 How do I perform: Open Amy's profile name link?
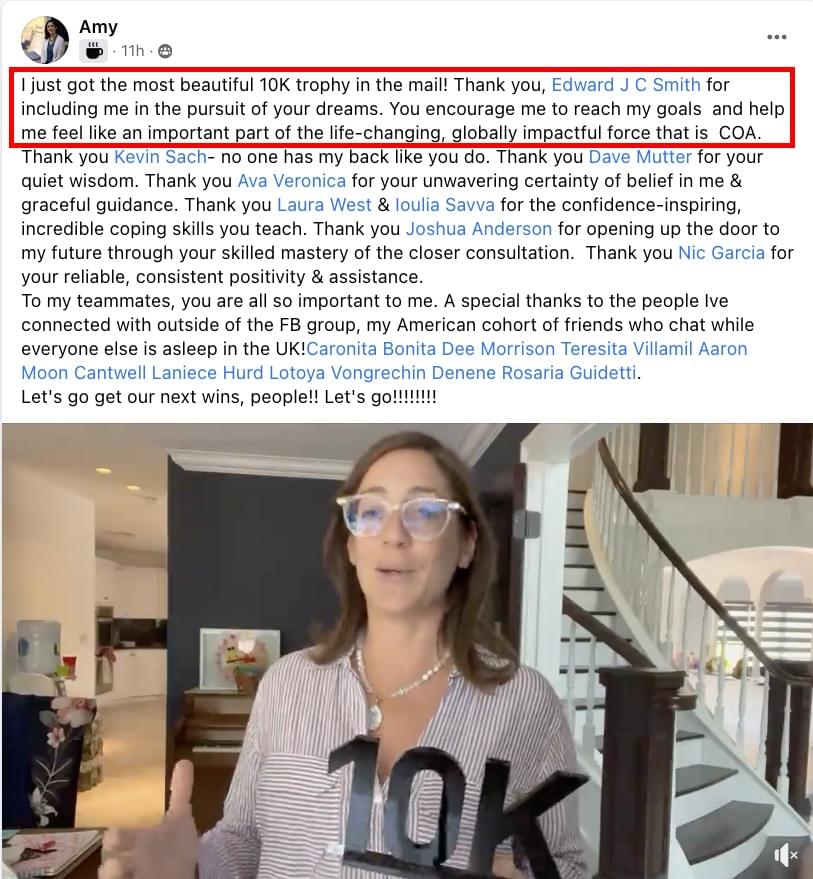click(98, 26)
